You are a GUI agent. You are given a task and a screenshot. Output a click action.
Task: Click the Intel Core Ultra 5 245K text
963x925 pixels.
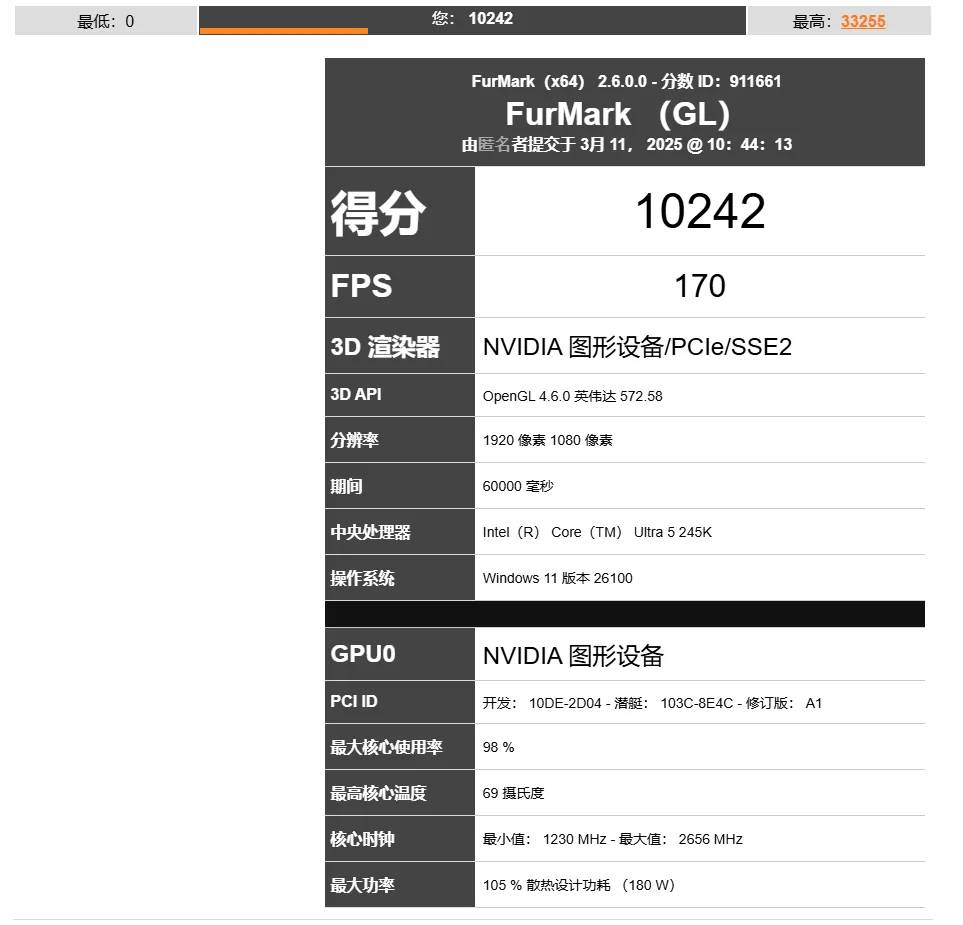pyautogui.click(x=597, y=532)
